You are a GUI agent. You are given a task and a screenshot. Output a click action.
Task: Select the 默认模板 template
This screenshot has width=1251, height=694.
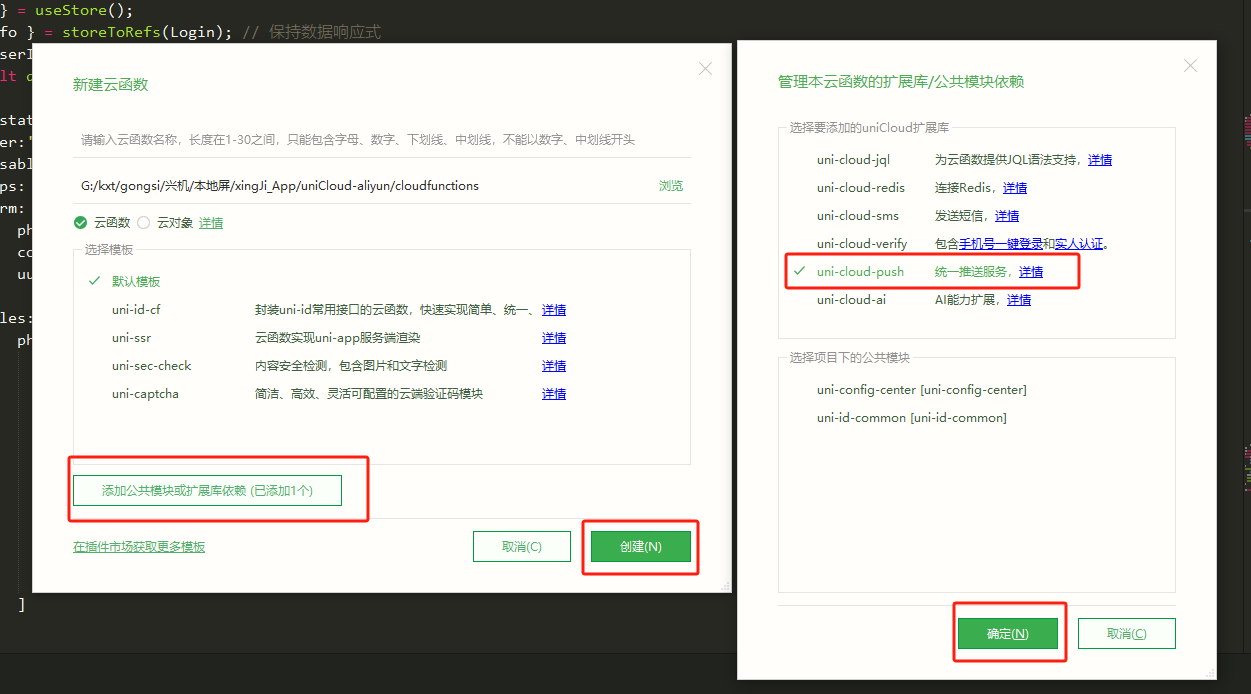coord(136,282)
